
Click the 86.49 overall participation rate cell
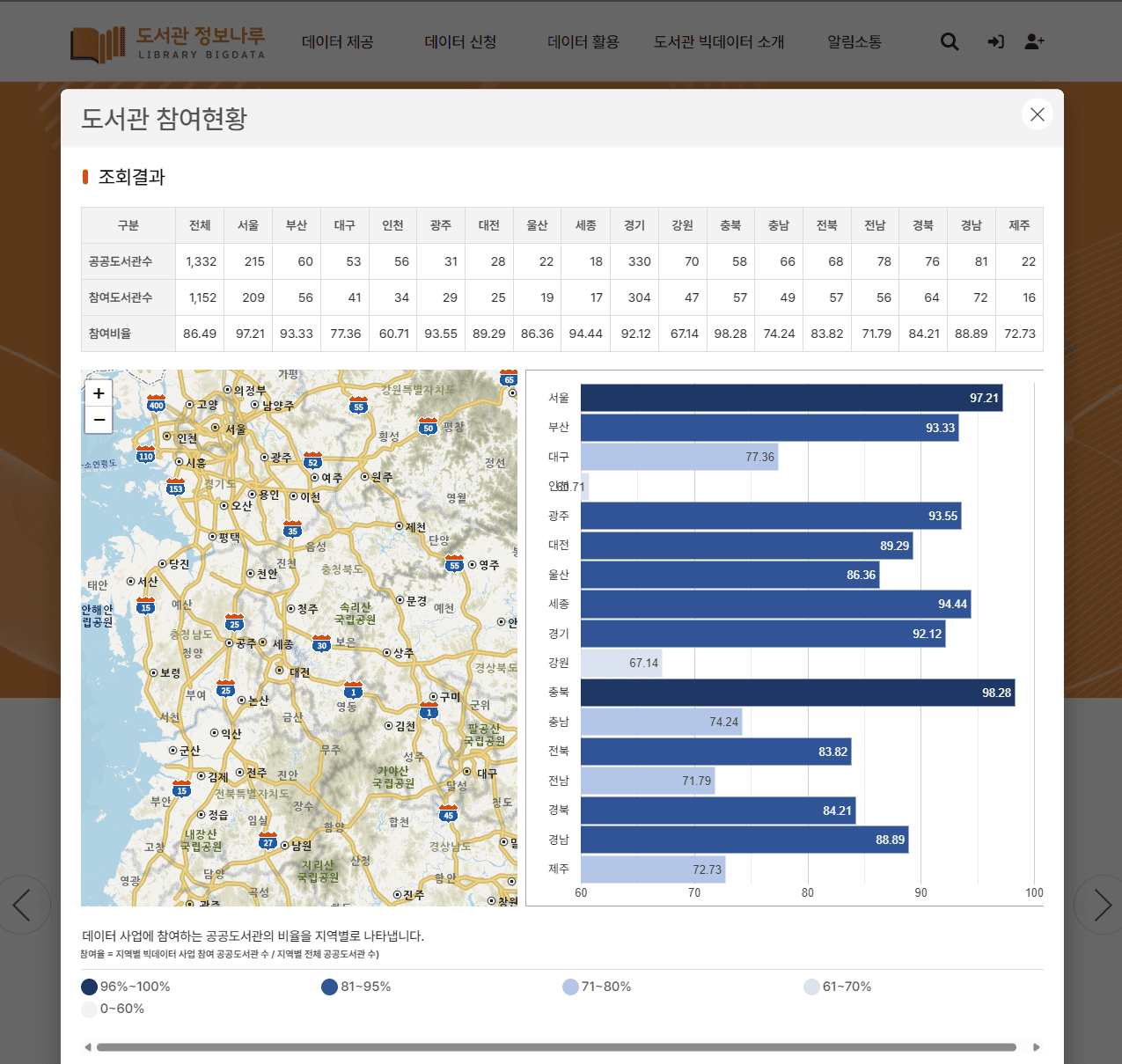pyautogui.click(x=200, y=334)
